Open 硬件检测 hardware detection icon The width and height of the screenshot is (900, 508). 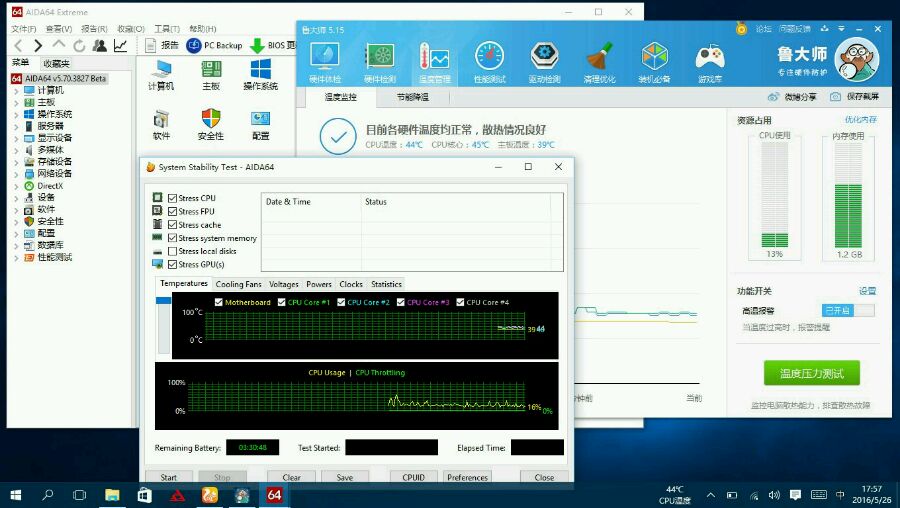click(380, 63)
